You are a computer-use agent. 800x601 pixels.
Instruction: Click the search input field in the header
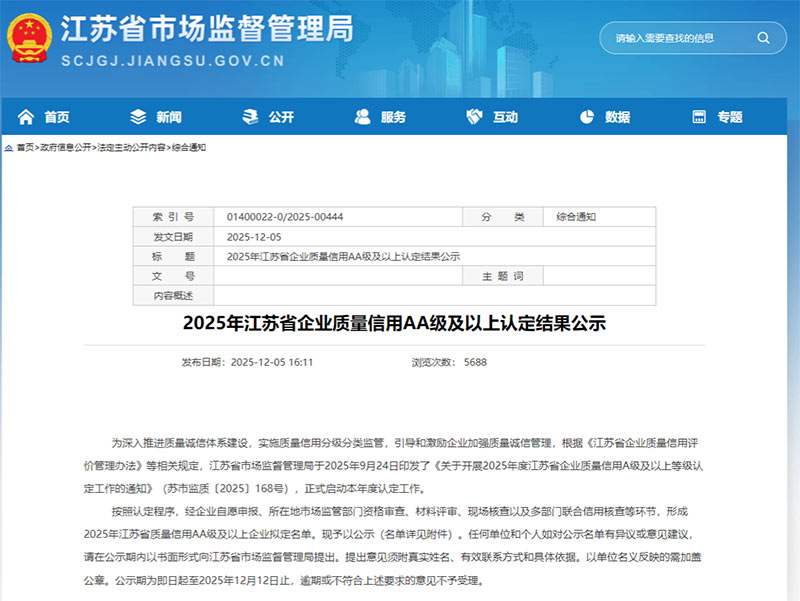coord(670,38)
